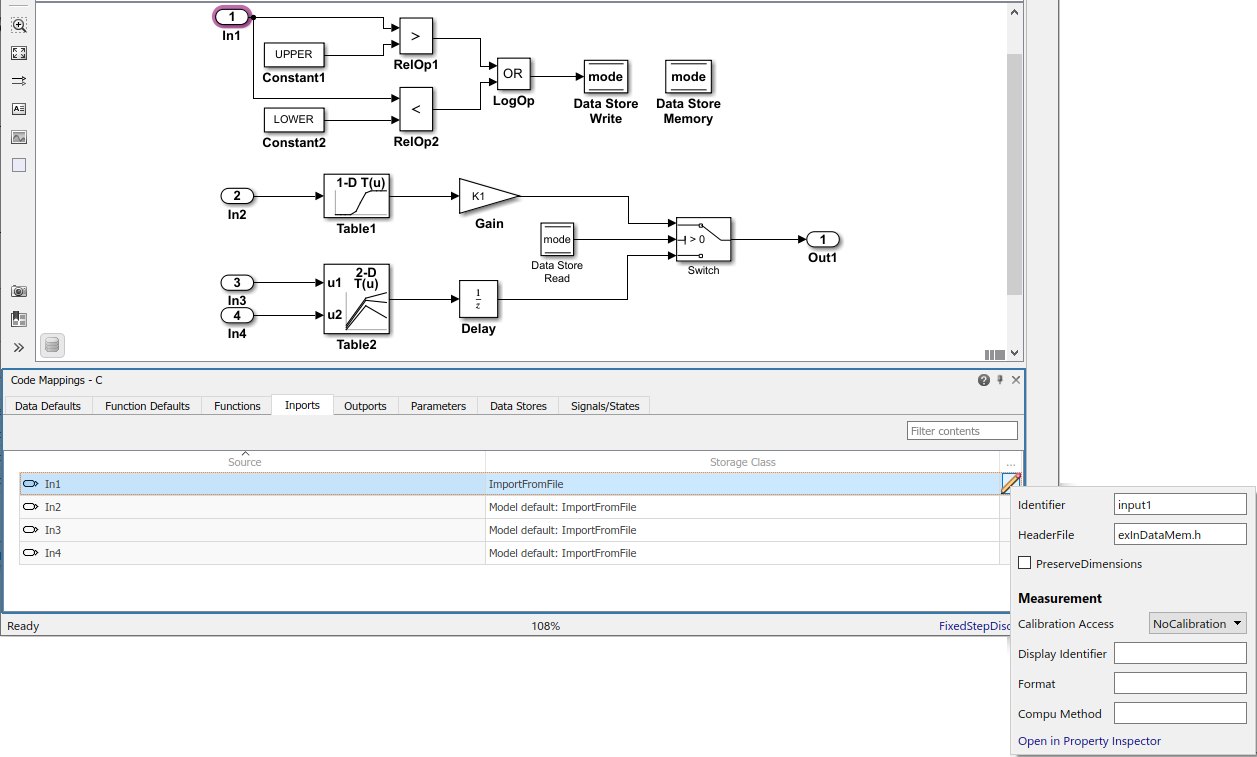Click the image insert icon in palette
The height and width of the screenshot is (757, 1257).
pos(19,137)
